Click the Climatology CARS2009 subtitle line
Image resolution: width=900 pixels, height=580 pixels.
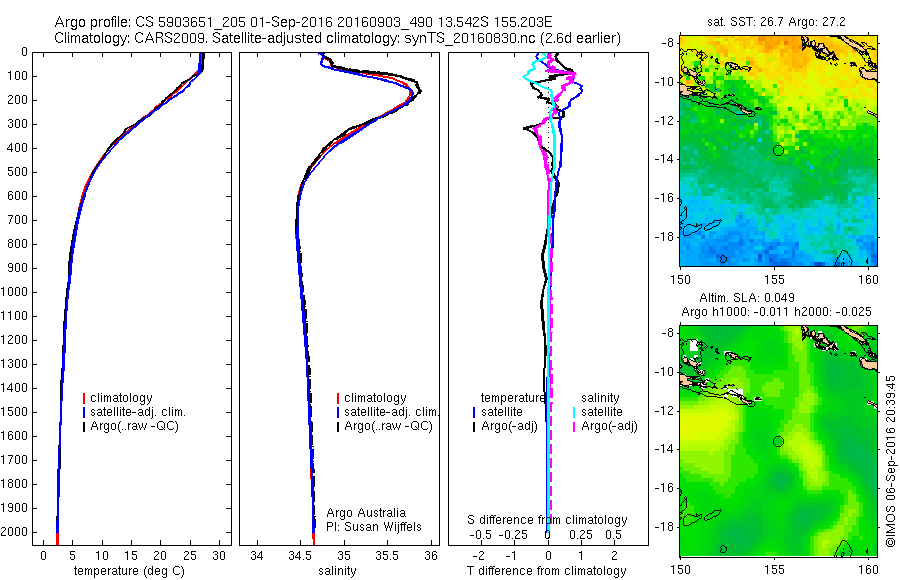pos(338,38)
